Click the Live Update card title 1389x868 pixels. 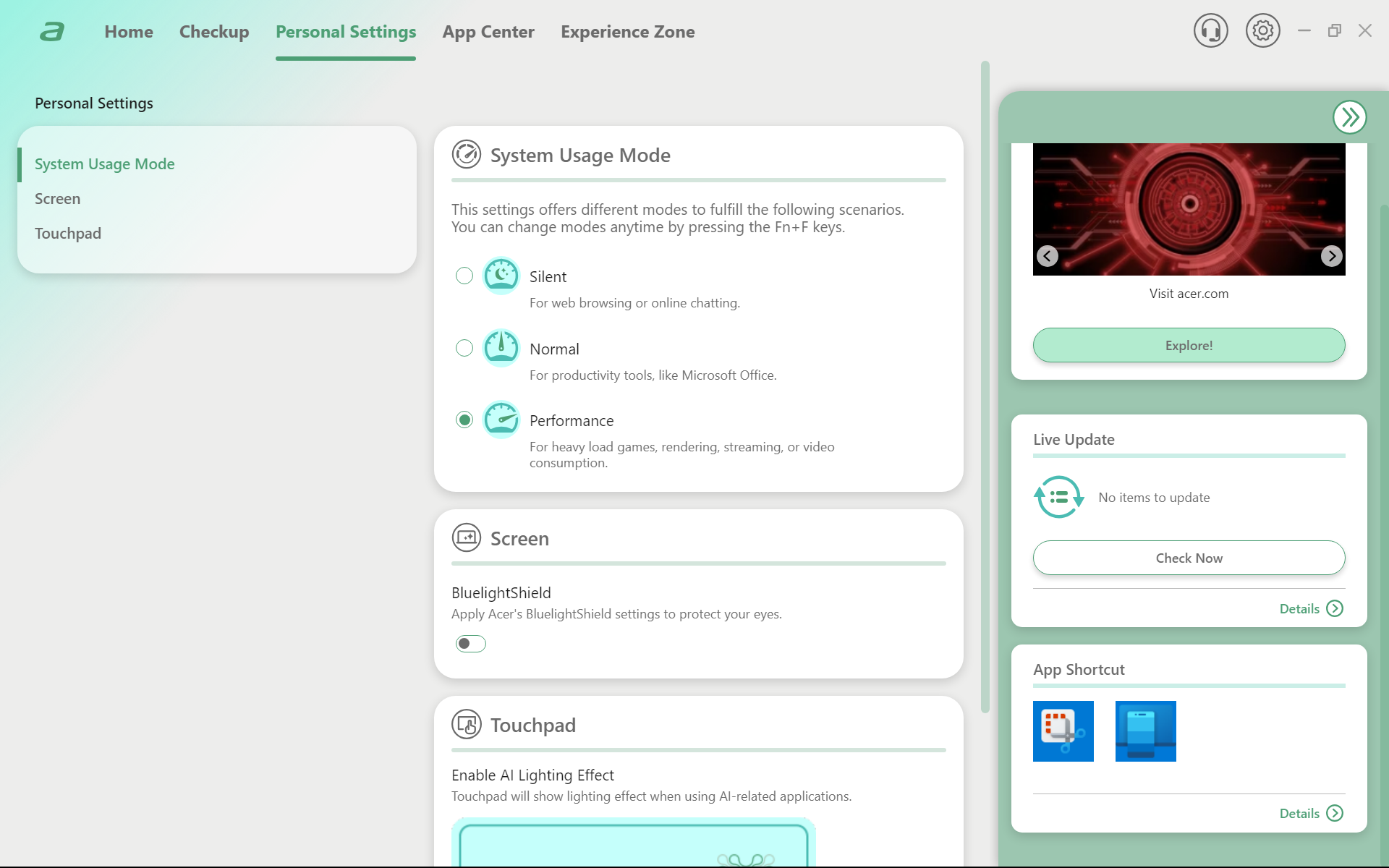(1074, 440)
